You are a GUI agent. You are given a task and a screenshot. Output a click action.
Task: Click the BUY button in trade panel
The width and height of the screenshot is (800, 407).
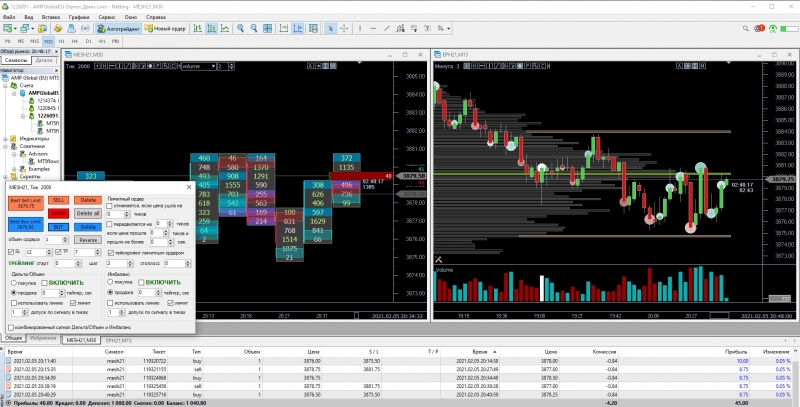click(x=59, y=227)
